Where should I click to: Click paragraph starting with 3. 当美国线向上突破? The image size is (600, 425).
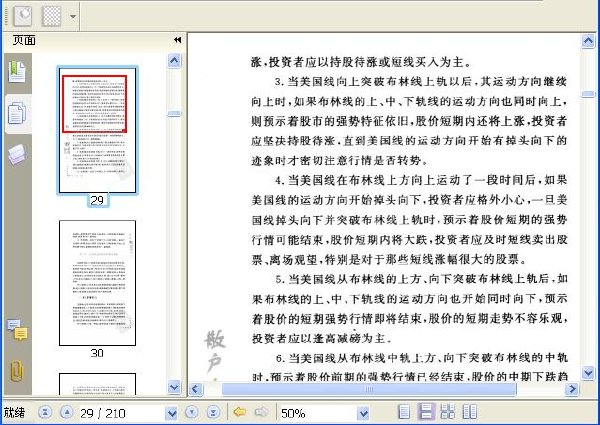(409, 121)
